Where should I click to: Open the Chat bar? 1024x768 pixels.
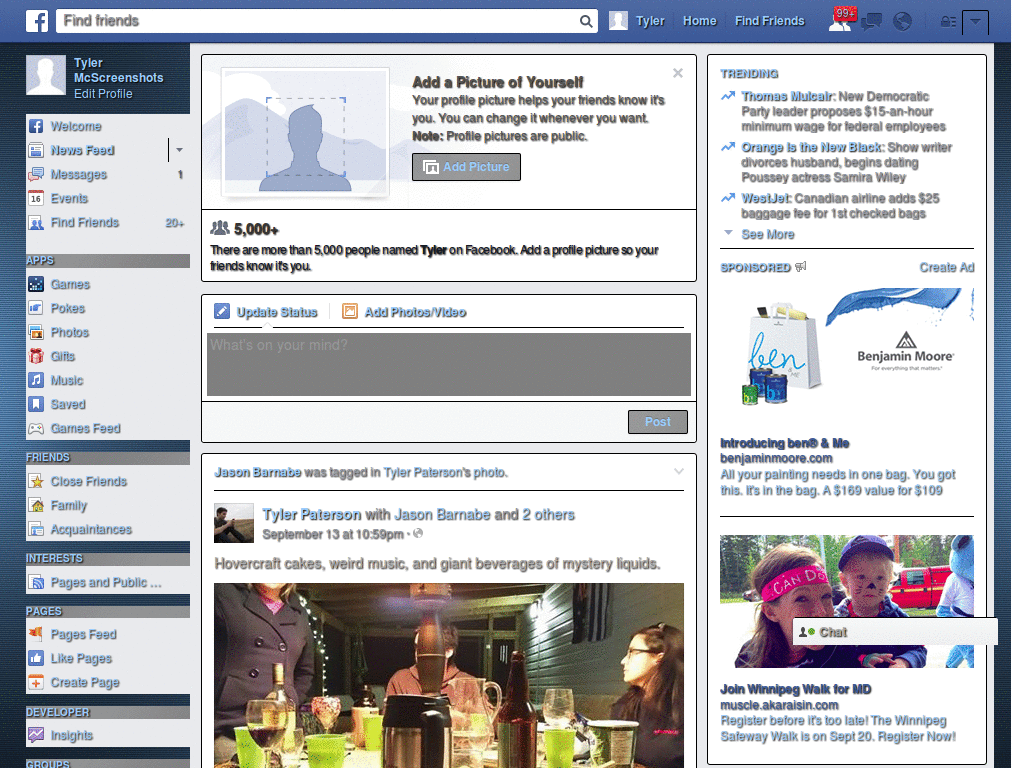pos(895,632)
